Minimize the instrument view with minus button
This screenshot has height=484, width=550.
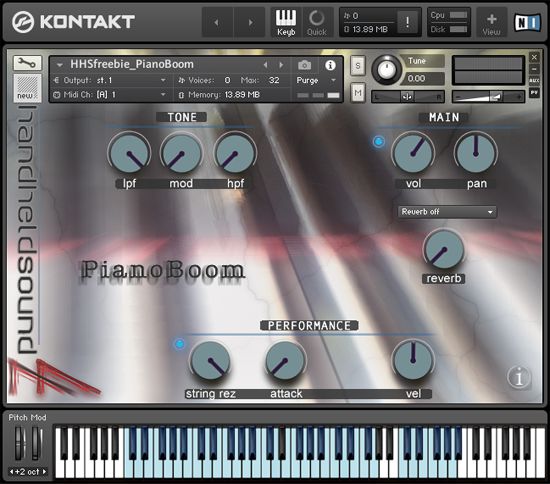click(x=534, y=69)
